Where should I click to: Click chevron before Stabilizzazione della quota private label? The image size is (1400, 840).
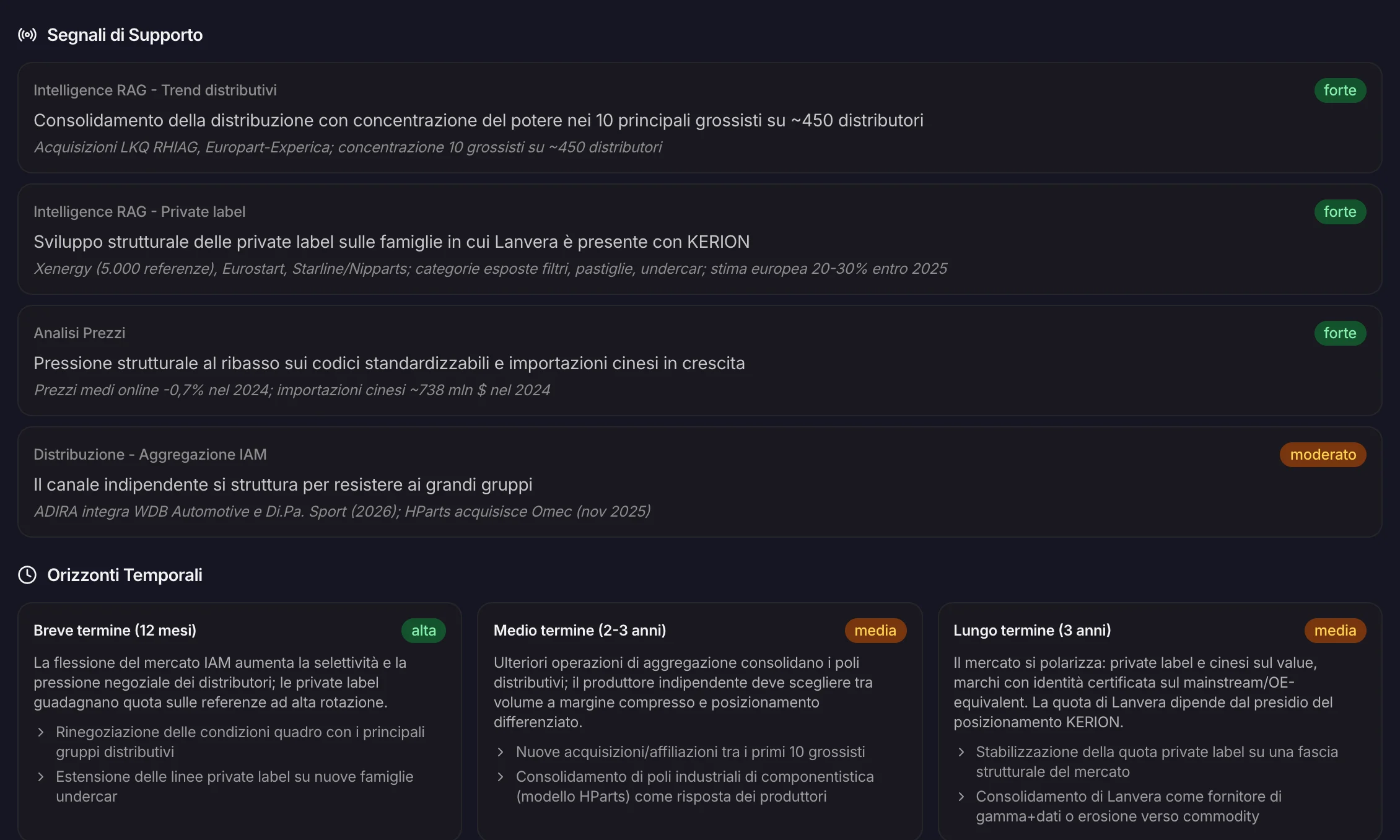(961, 752)
